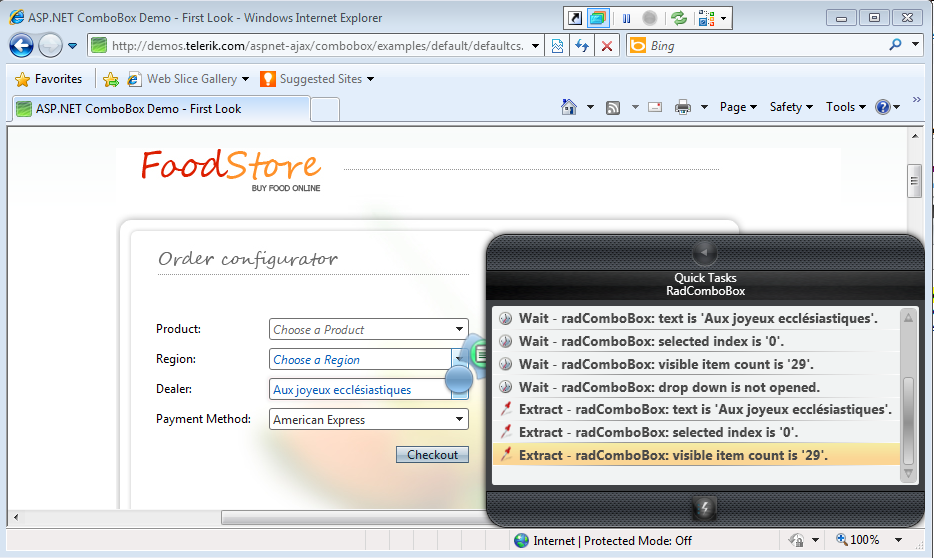Click the Read Mail icon

pyautogui.click(x=655, y=107)
